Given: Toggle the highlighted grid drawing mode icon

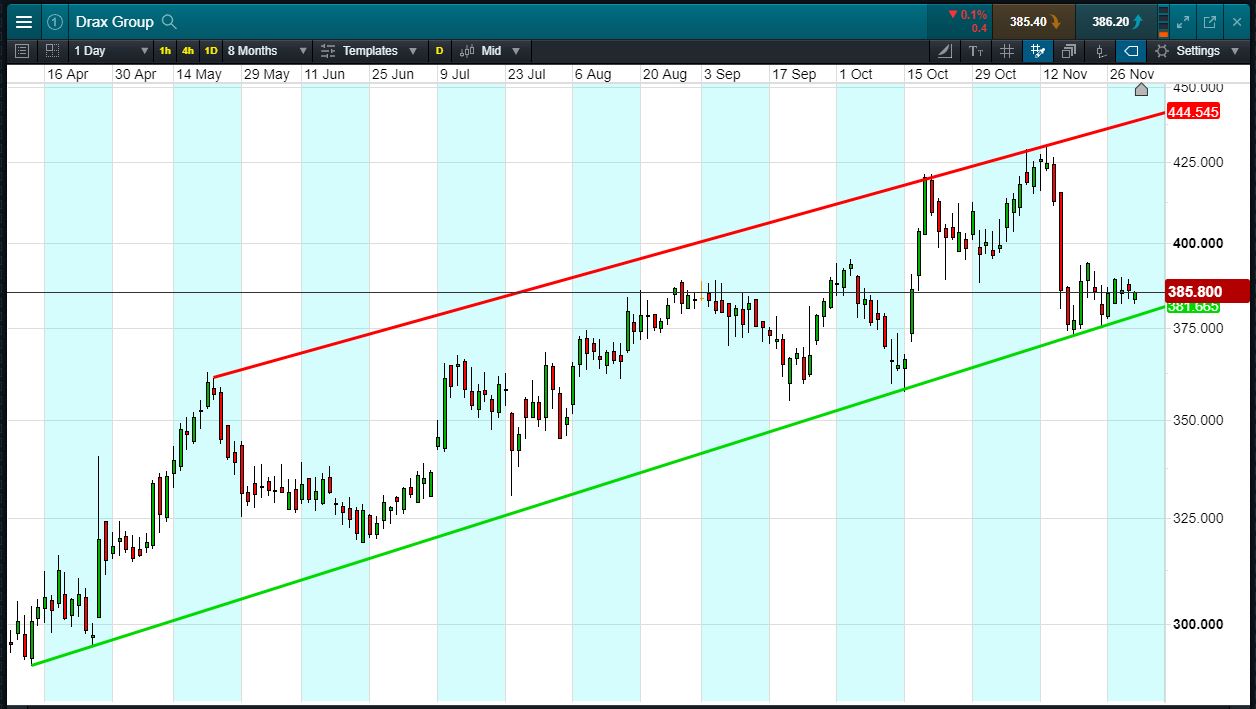Looking at the screenshot, I should tap(1038, 50).
